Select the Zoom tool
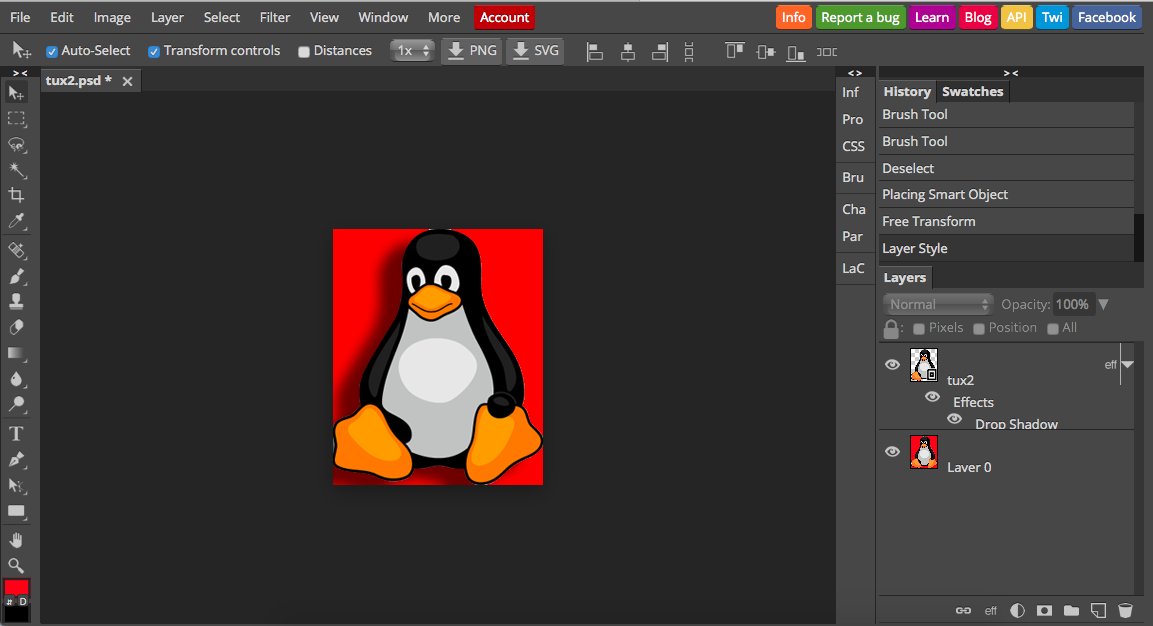Image resolution: width=1153 pixels, height=626 pixels. [x=16, y=566]
